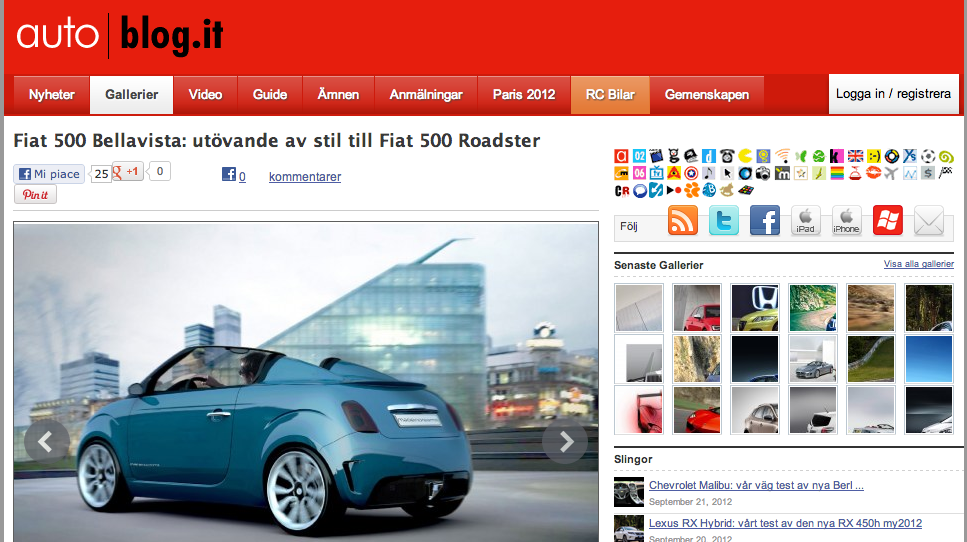Open the Lexus RX Hybrid article link
Viewport: 967px width, 542px height.
pyautogui.click(x=785, y=524)
